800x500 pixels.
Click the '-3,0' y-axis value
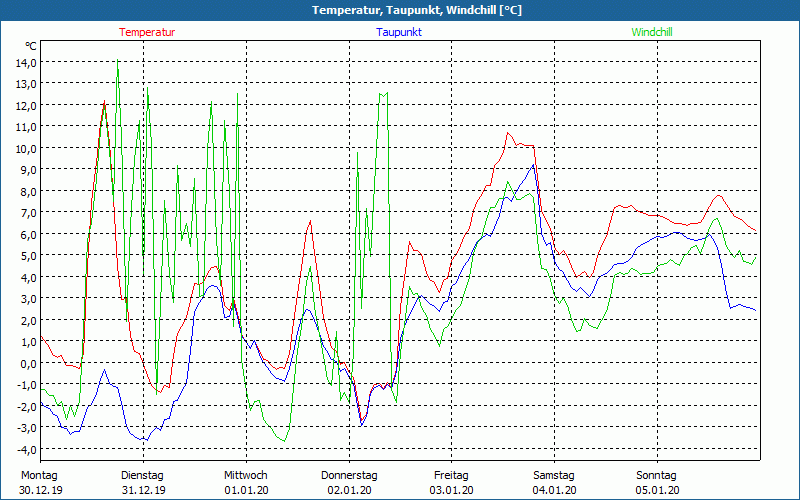coord(27,428)
